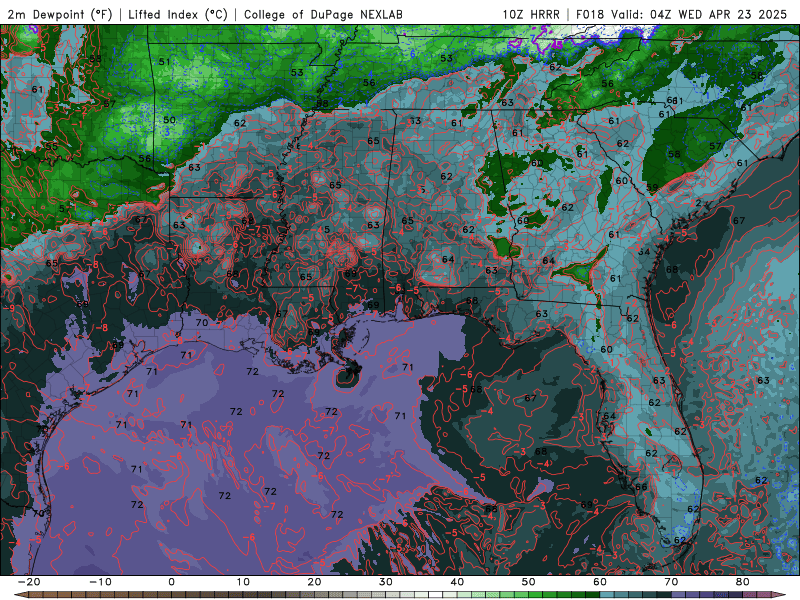The image size is (800, 600).
Task: Click the "Lifted Index (°C)" title text
Action: tap(178, 15)
